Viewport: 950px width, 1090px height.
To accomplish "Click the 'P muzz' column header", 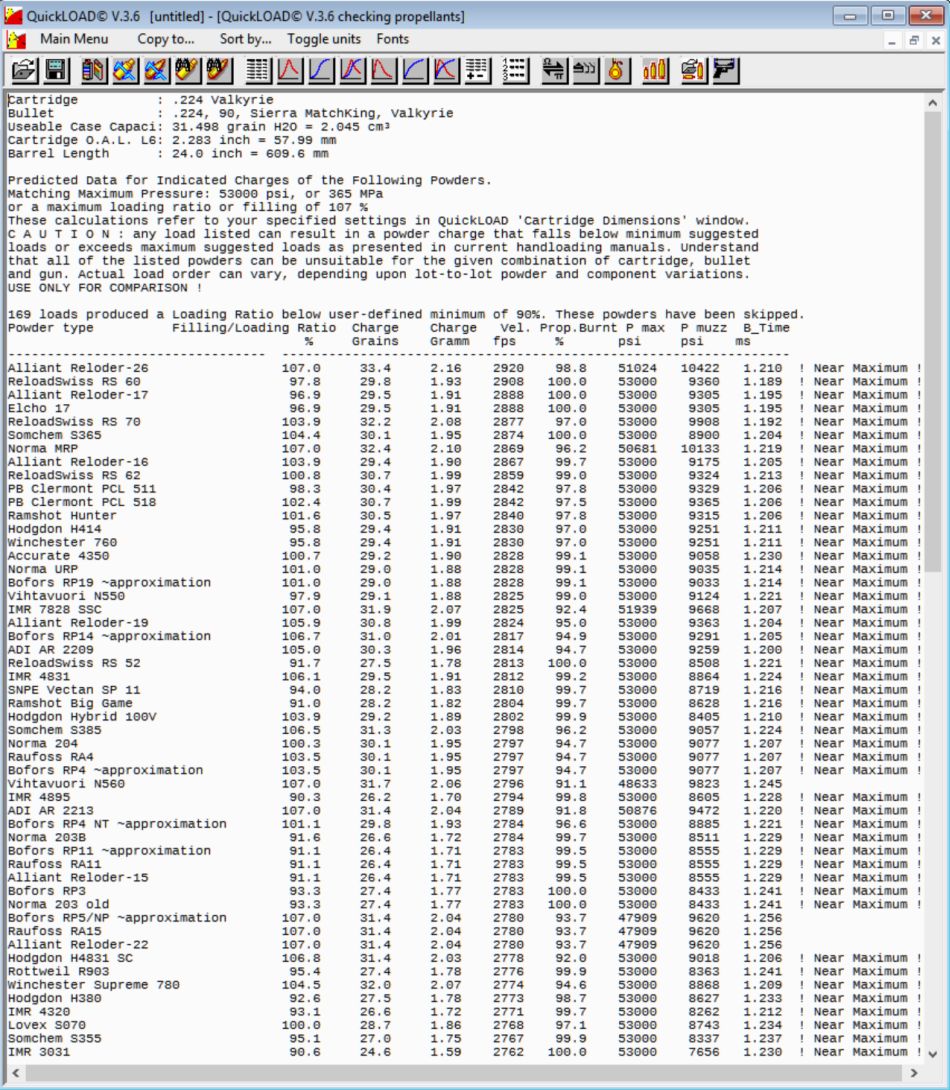I will point(703,327).
